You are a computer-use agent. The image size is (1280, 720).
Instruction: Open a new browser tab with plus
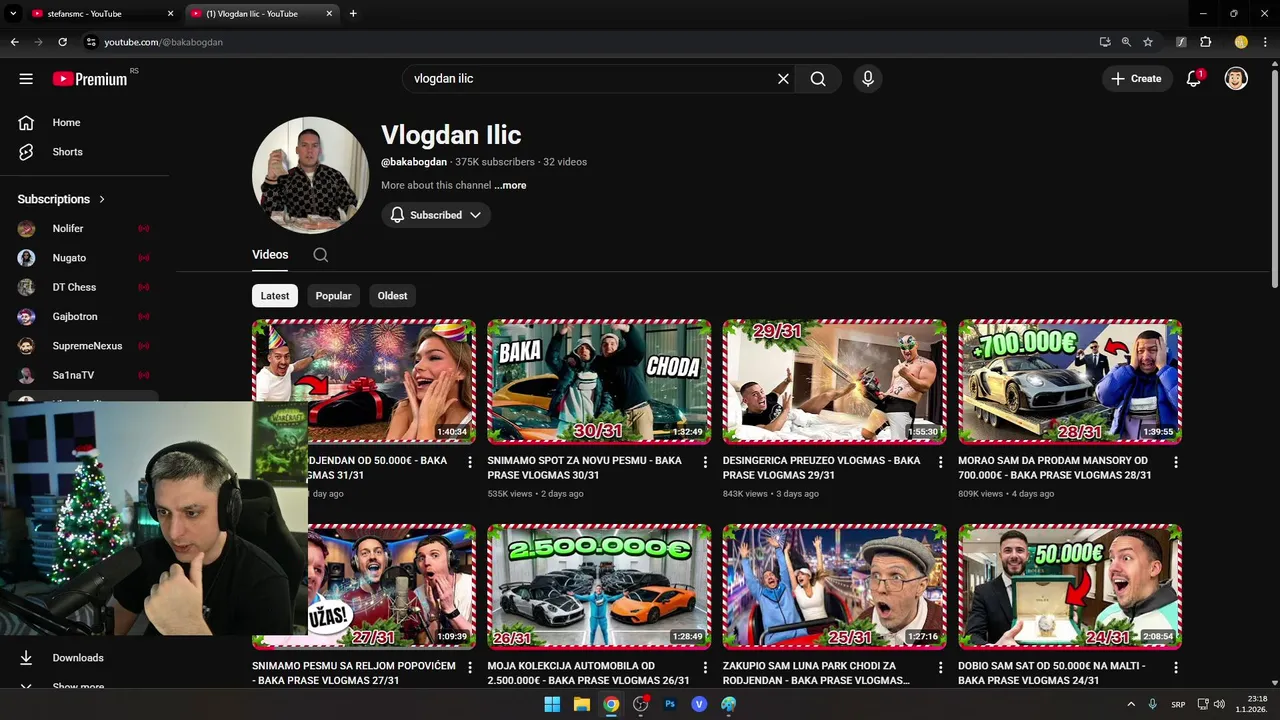point(353,14)
